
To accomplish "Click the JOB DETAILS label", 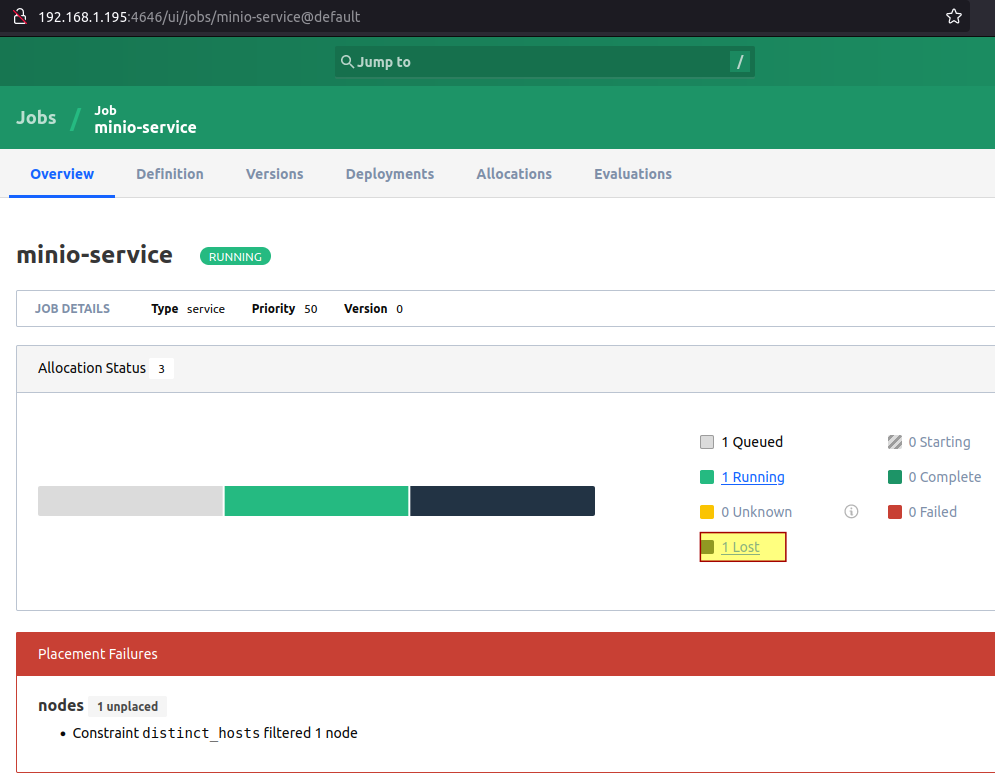I will tap(72, 308).
